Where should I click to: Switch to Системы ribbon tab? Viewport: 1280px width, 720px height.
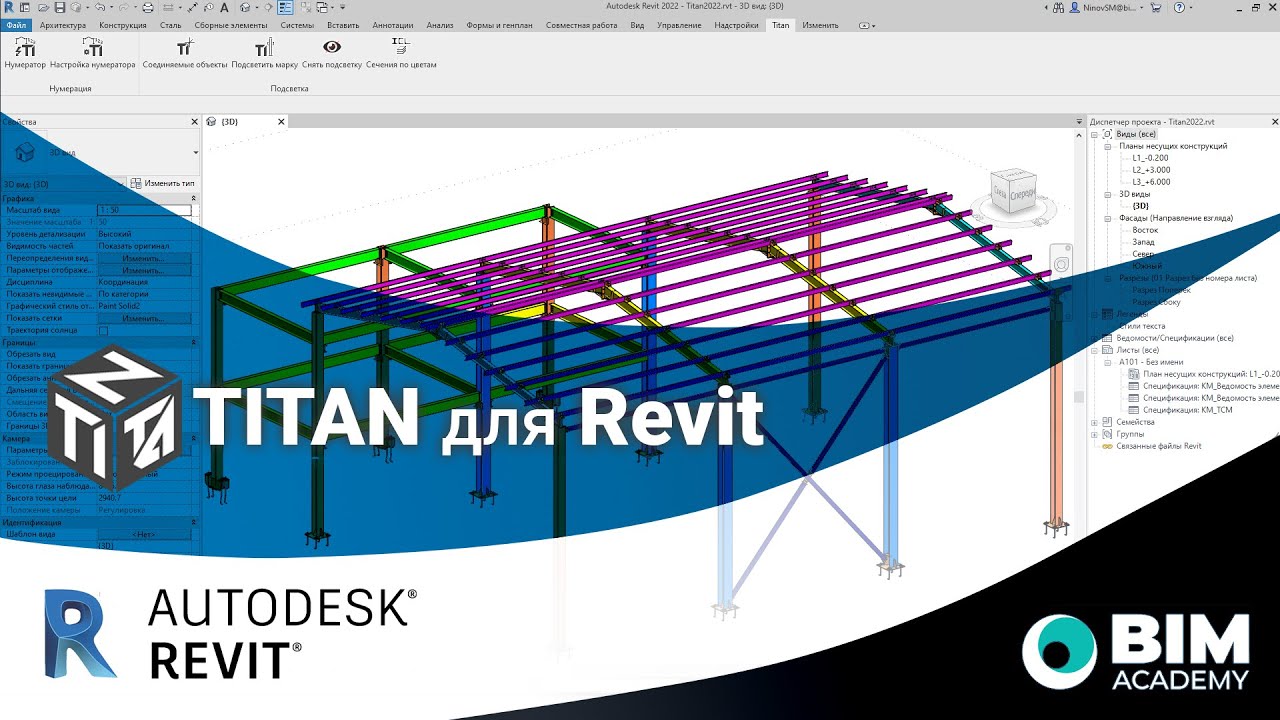click(x=297, y=25)
